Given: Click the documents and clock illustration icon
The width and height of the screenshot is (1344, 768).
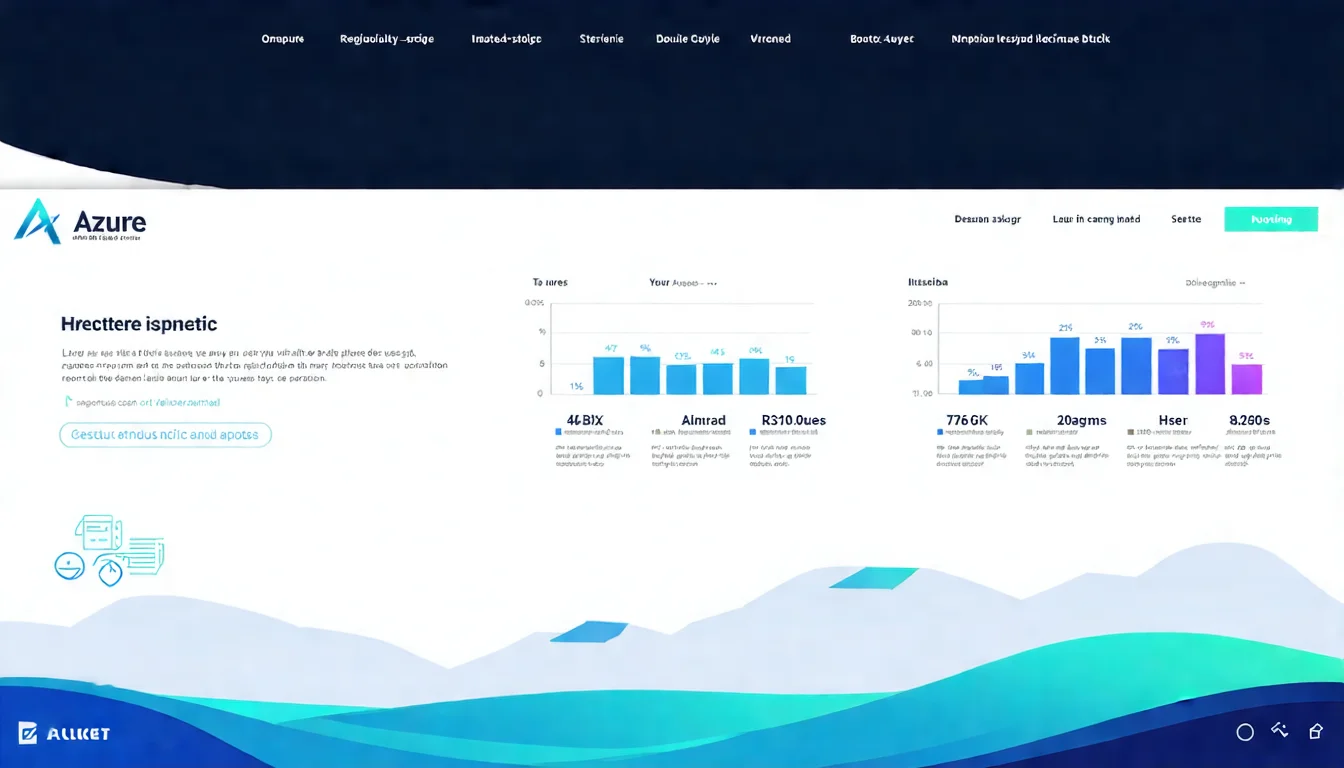Looking at the screenshot, I should coord(108,550).
